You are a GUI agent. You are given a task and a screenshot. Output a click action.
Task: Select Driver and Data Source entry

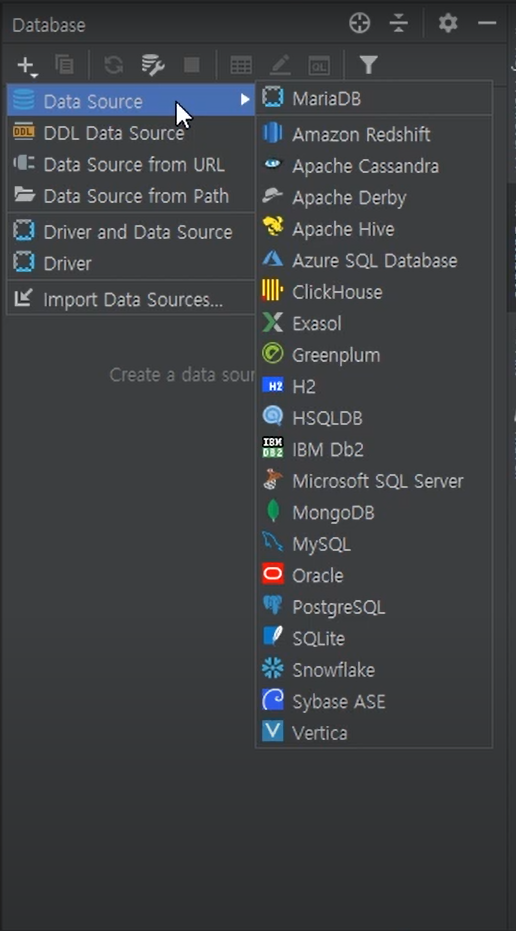131,232
